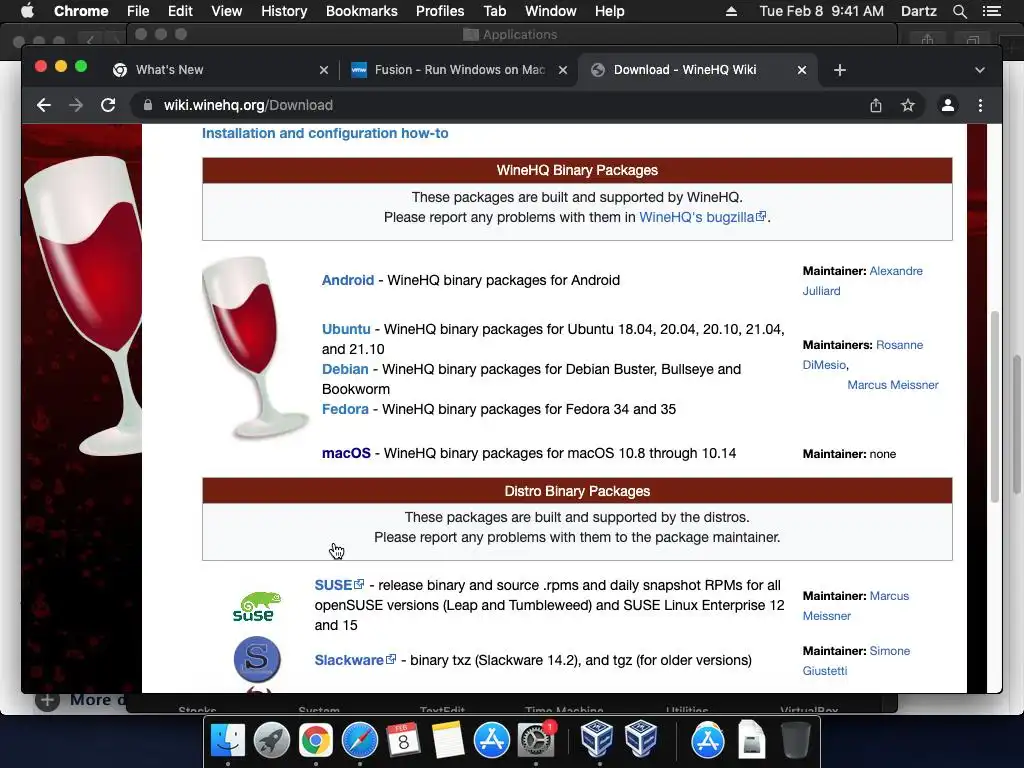The width and height of the screenshot is (1024, 768).
Task: Click the Dartz user name in the menu bar
Action: pos(919,11)
